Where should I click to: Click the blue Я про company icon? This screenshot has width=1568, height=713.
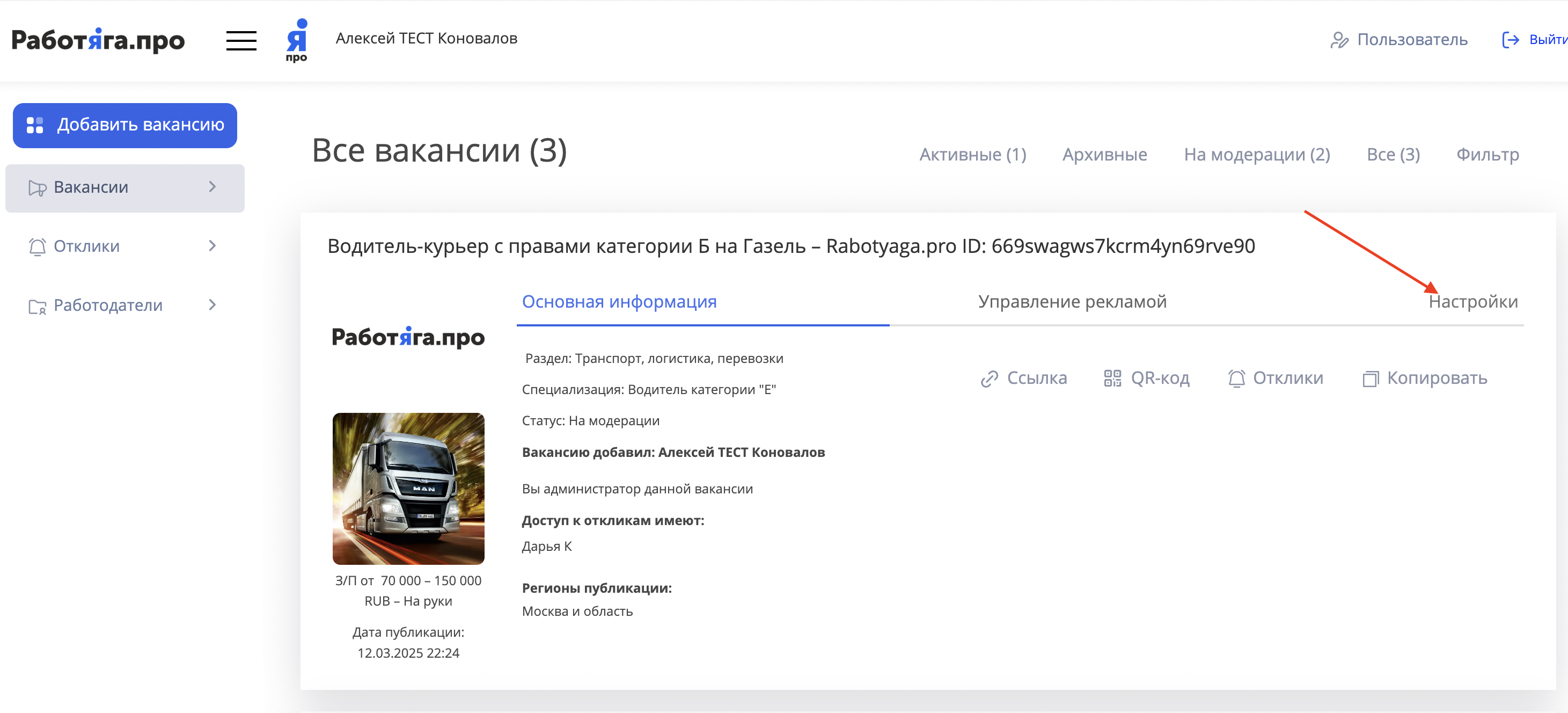[297, 40]
